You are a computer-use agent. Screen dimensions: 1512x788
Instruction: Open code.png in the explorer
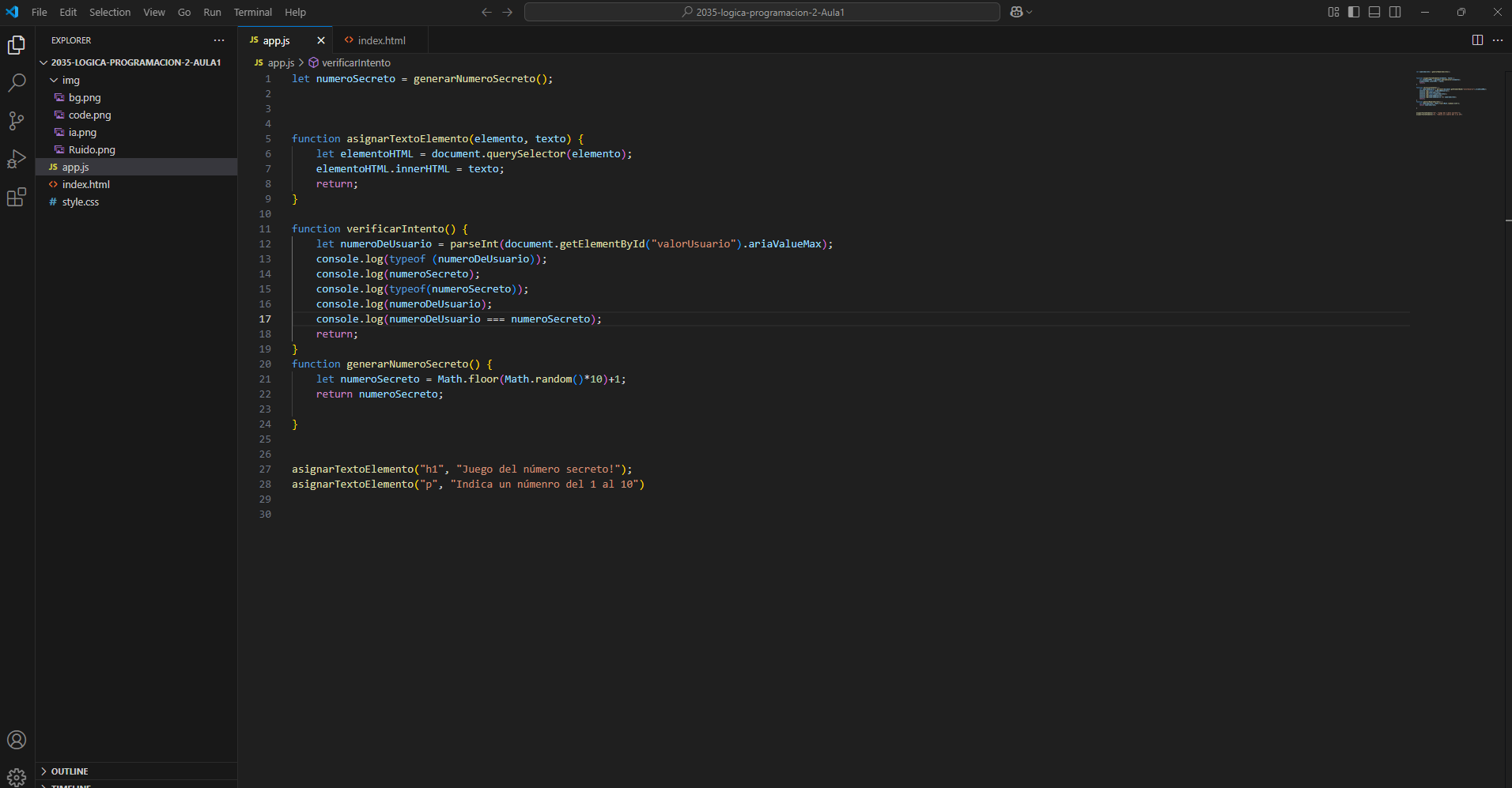pos(136,115)
